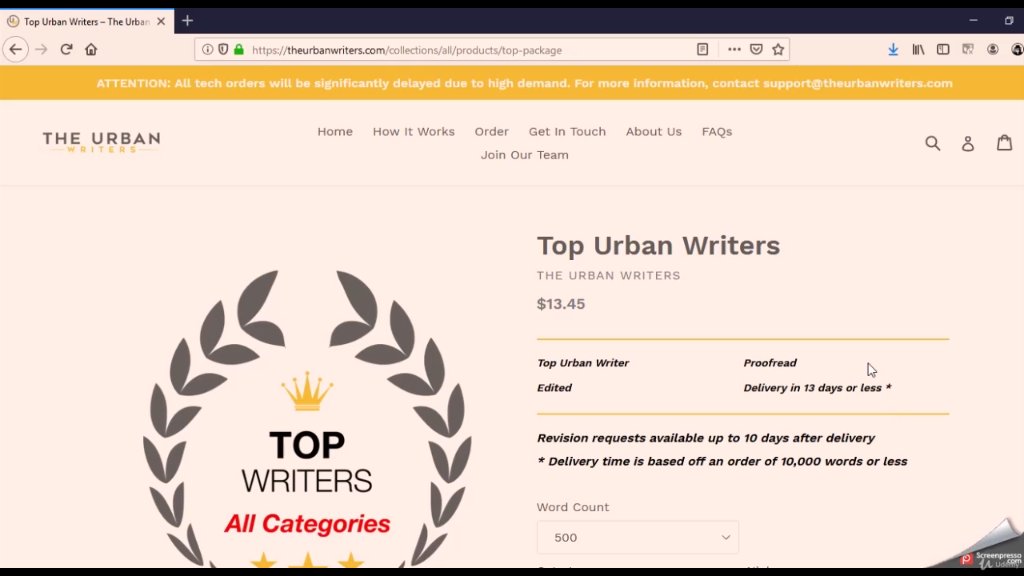Open the FAQs page

[x=717, y=131]
